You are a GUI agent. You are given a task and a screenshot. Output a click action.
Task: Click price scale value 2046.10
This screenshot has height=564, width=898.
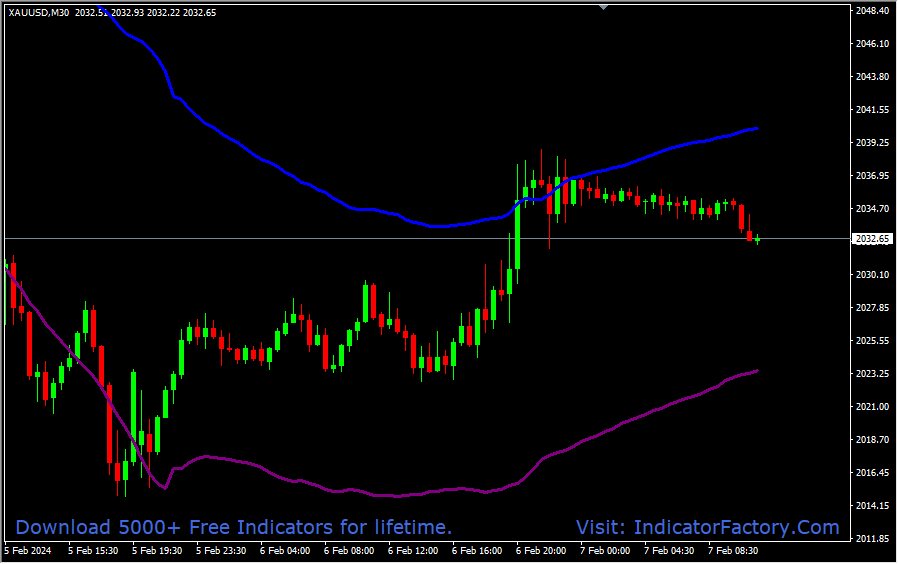coord(873,44)
